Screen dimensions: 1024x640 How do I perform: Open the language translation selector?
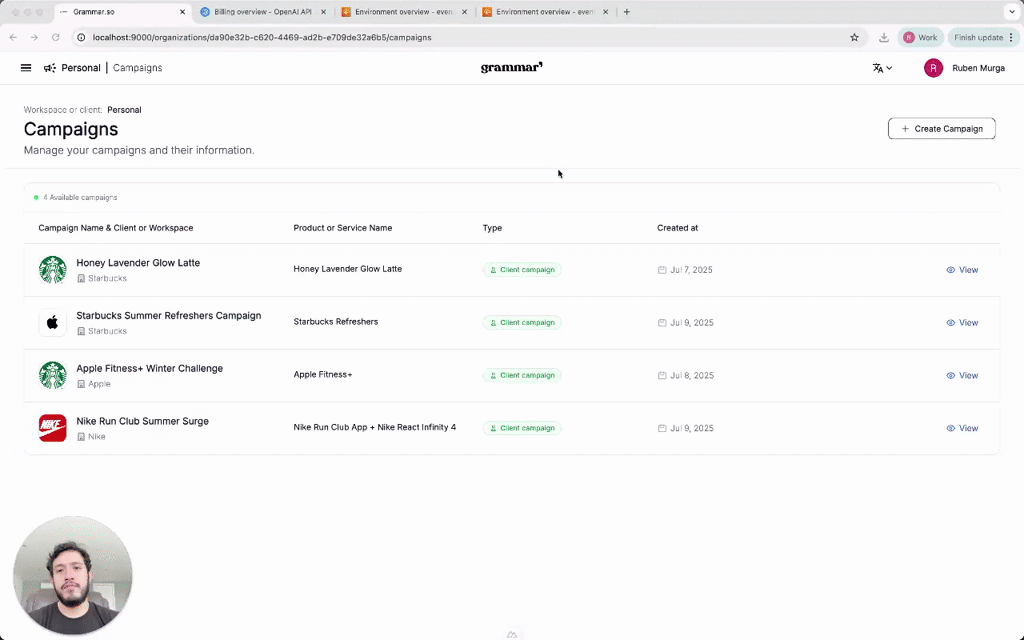(882, 68)
